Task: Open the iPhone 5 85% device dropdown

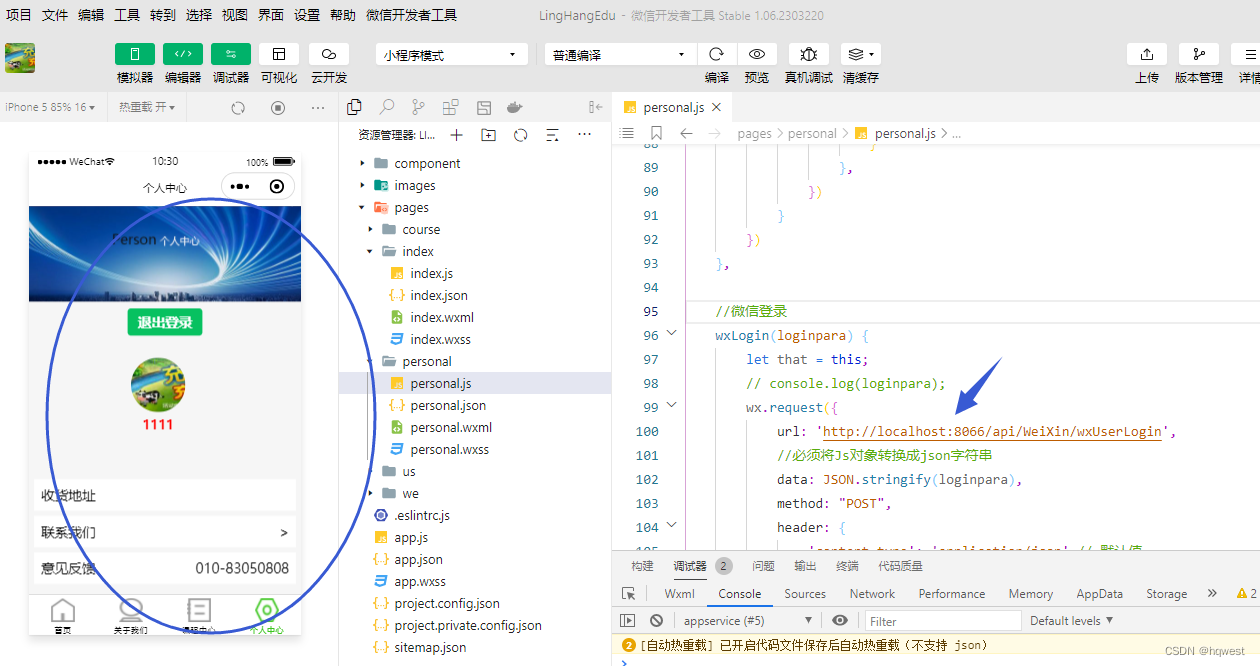Action: tap(52, 107)
